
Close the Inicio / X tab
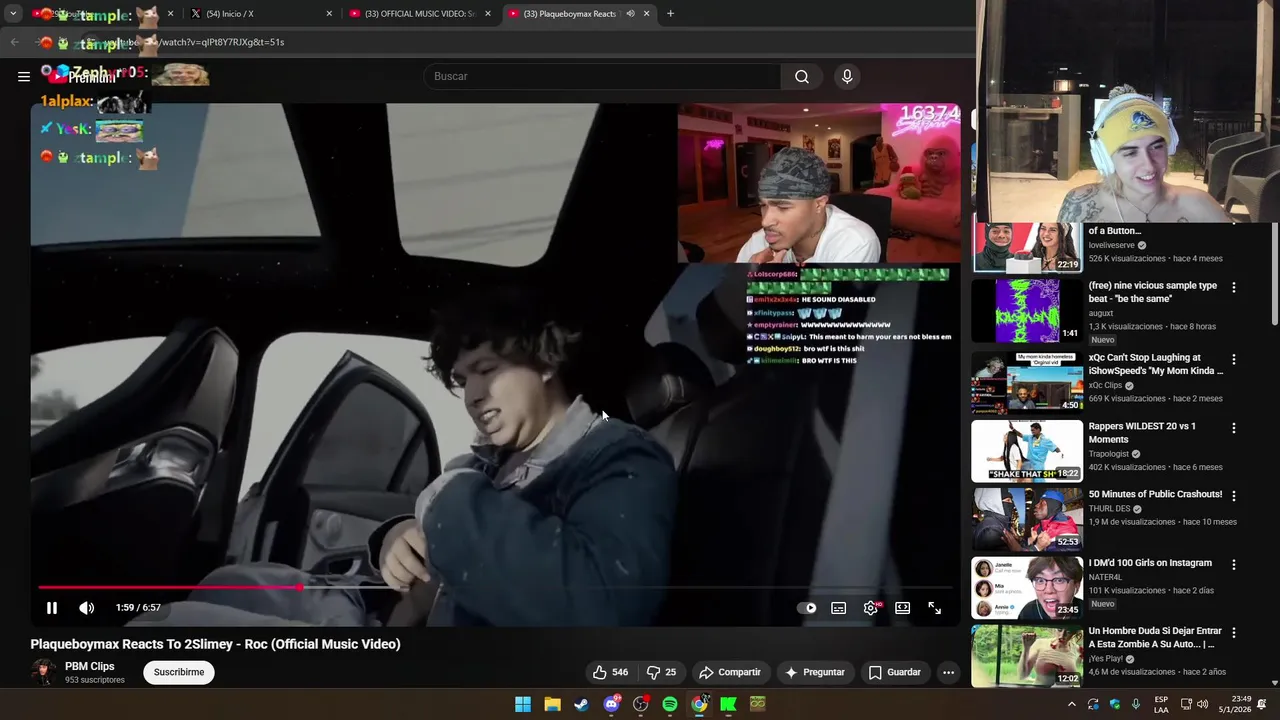[x=329, y=14]
